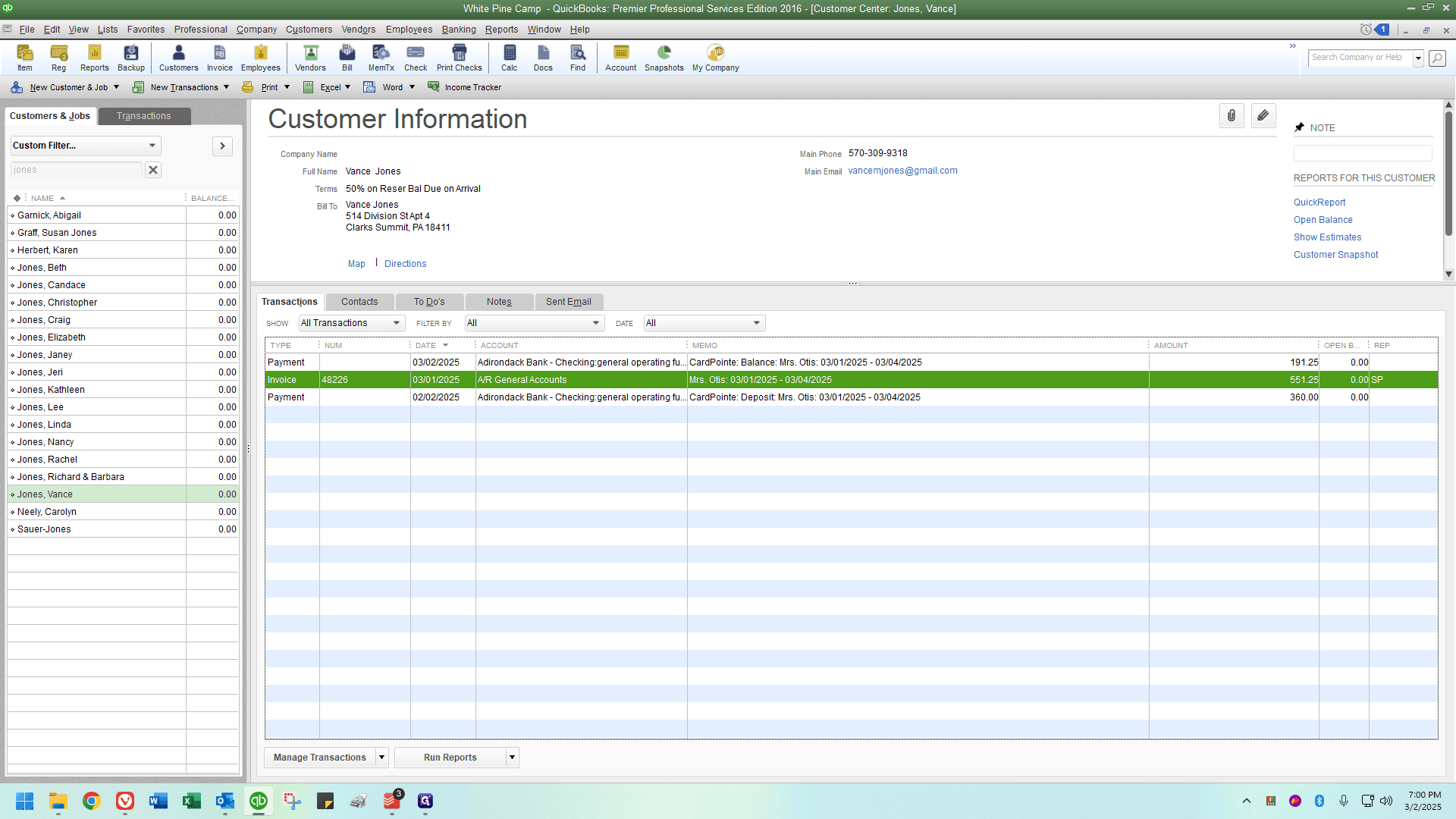Open the Find tool
The image size is (1456, 819).
tap(578, 58)
